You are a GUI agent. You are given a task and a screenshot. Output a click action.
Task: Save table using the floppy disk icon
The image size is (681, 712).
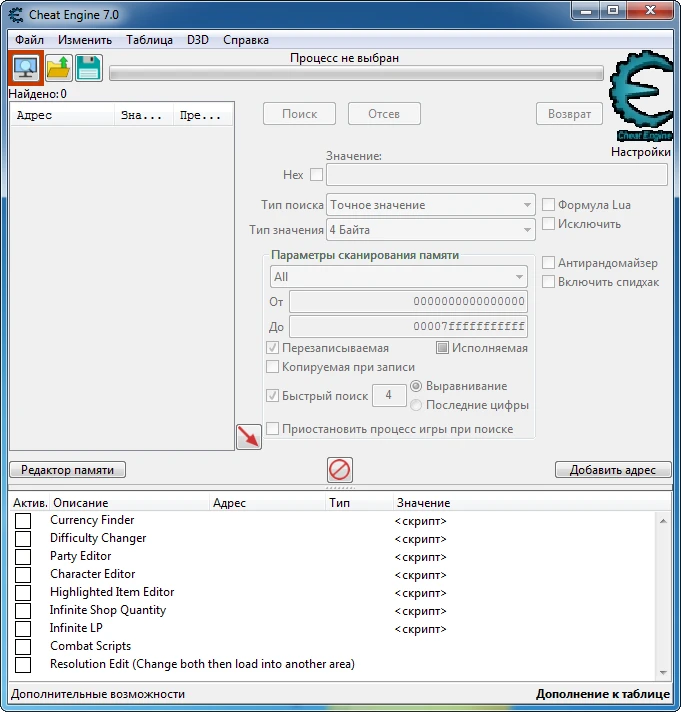click(x=89, y=68)
